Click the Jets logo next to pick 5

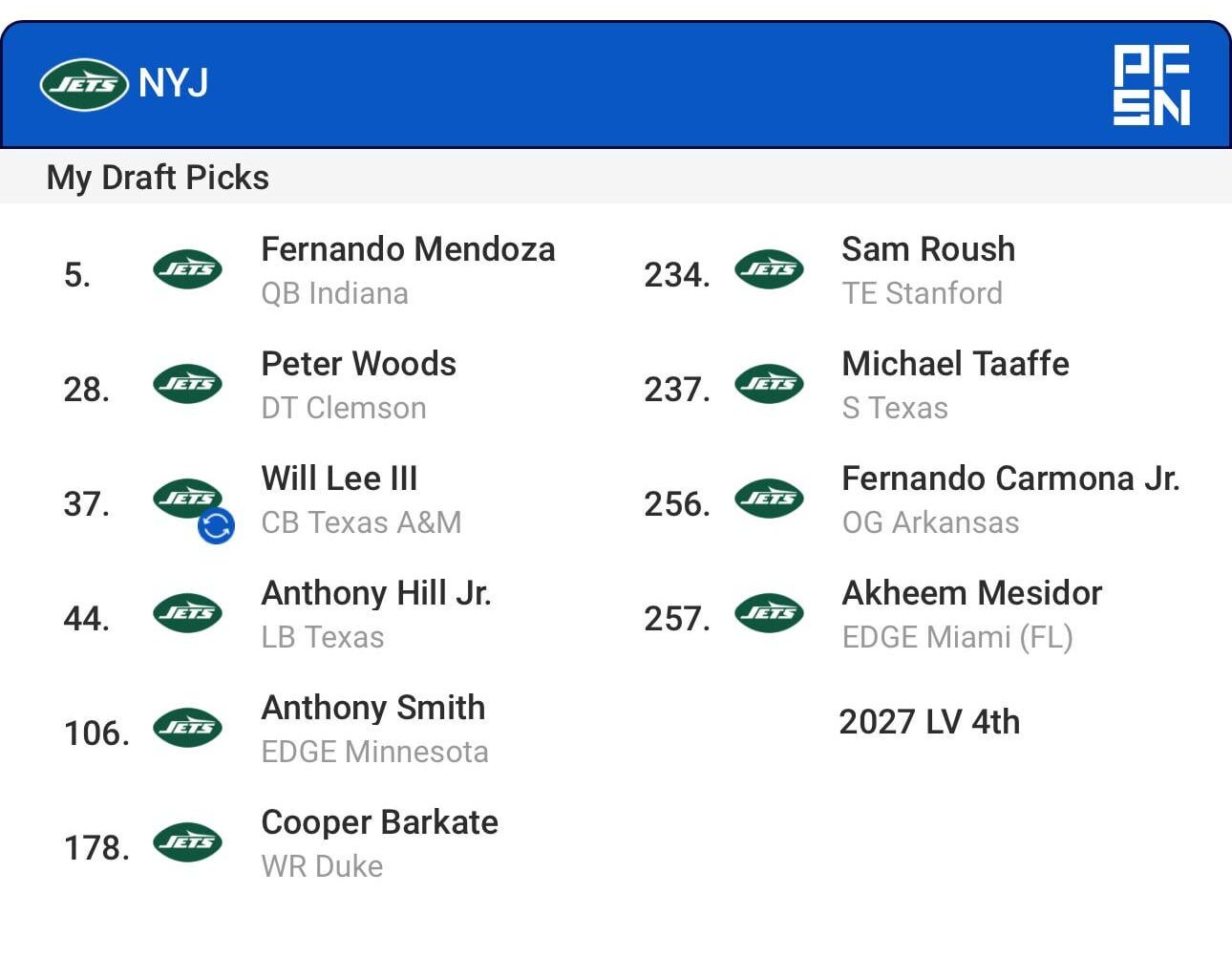click(187, 269)
